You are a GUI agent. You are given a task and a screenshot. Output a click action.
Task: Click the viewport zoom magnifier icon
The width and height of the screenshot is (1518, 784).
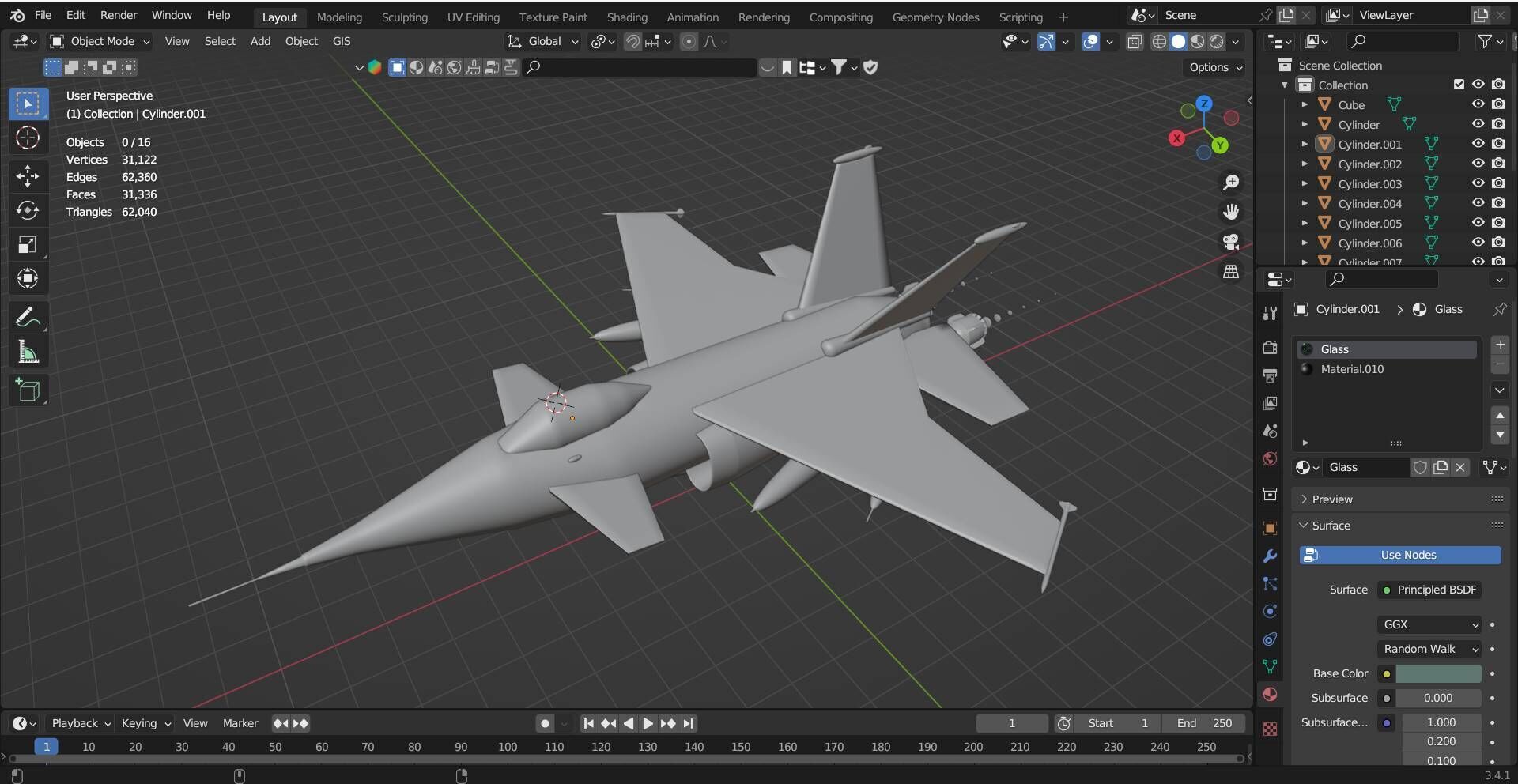pyautogui.click(x=1231, y=183)
